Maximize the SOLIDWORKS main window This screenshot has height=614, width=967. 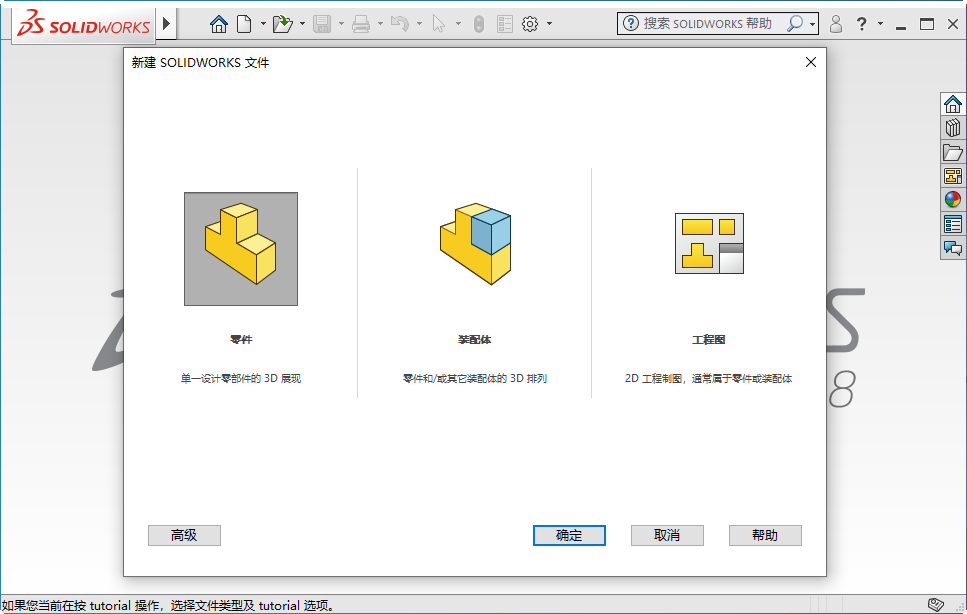(x=927, y=24)
